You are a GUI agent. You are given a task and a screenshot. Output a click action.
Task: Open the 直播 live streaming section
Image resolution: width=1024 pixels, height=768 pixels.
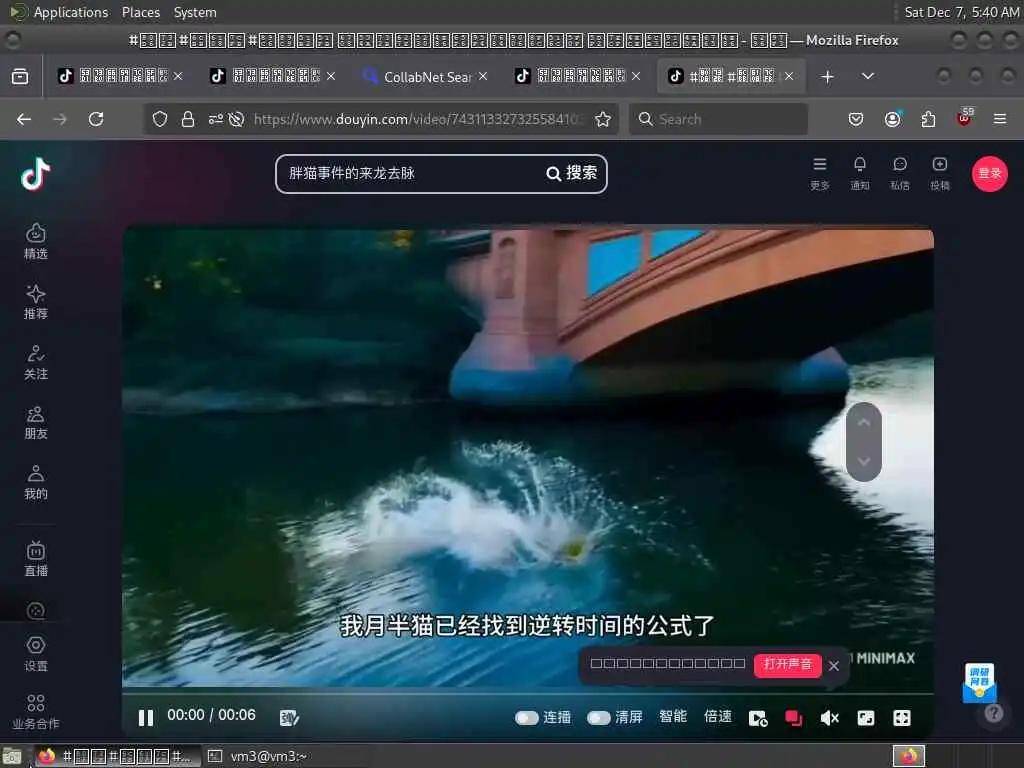pos(36,560)
